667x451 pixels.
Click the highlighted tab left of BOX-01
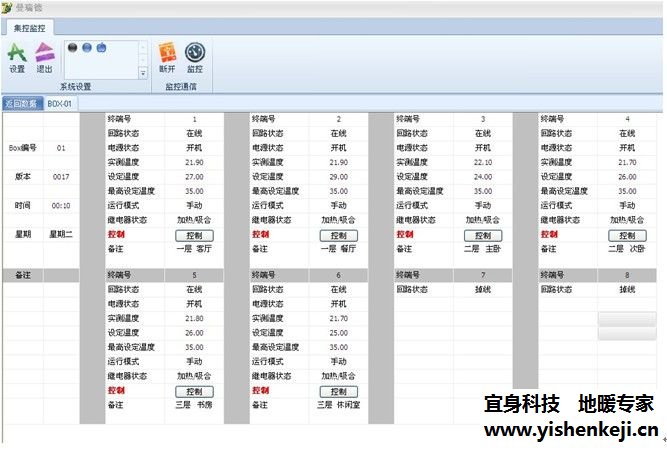click(22, 103)
